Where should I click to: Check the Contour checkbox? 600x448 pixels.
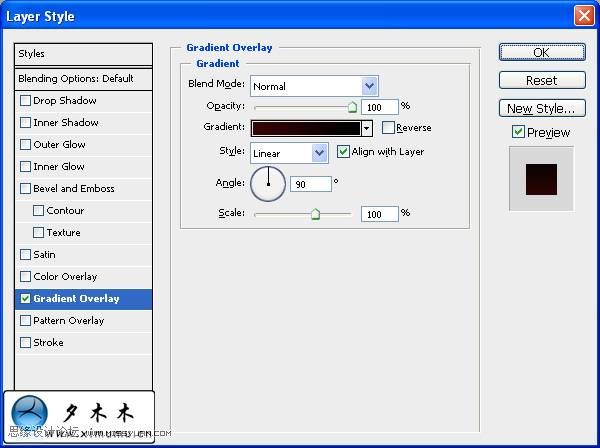[x=38, y=210]
